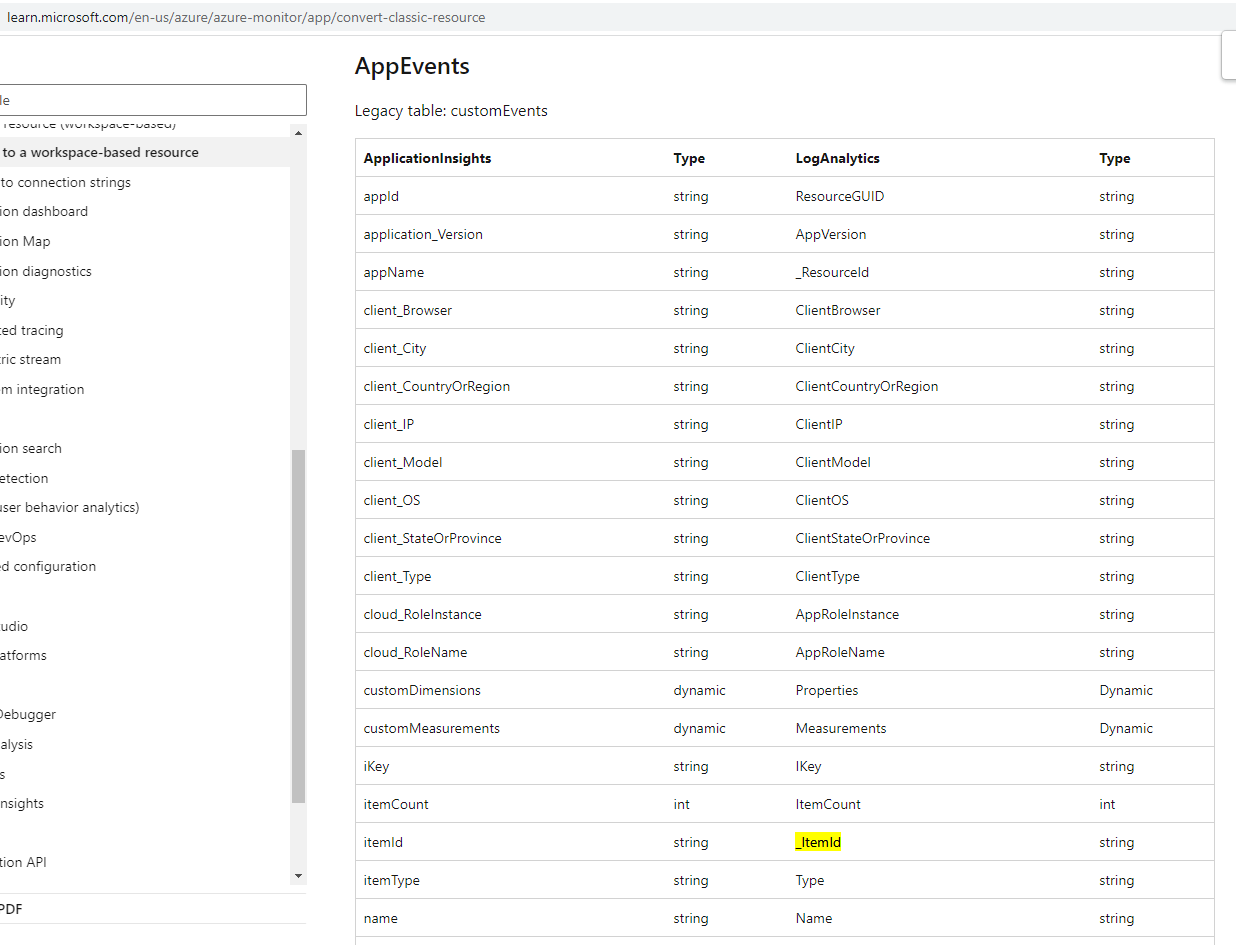Click the LogAnalytics column header
1236x945 pixels.
tap(838, 158)
